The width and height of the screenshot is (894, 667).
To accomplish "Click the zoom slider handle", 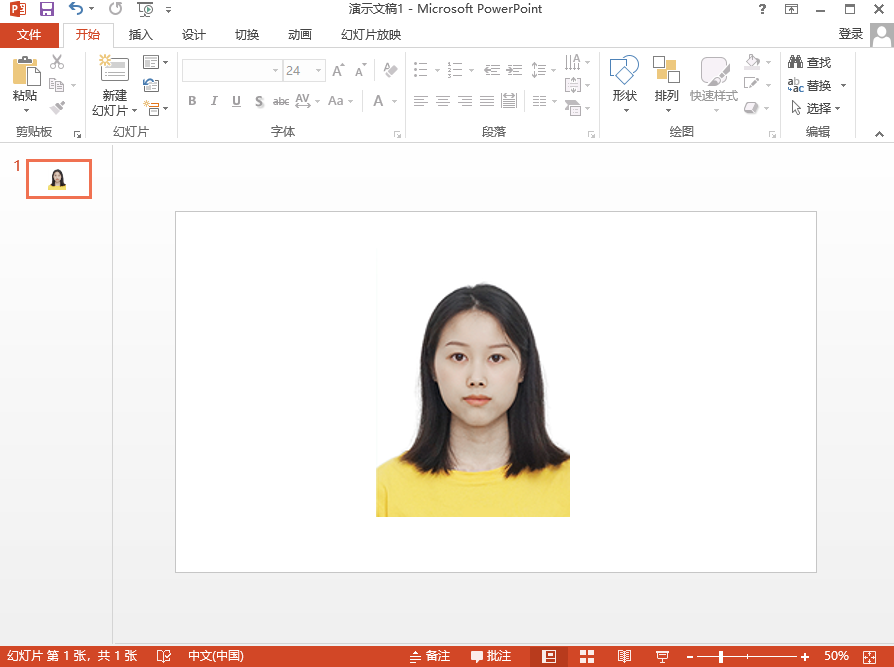I will [x=721, y=657].
